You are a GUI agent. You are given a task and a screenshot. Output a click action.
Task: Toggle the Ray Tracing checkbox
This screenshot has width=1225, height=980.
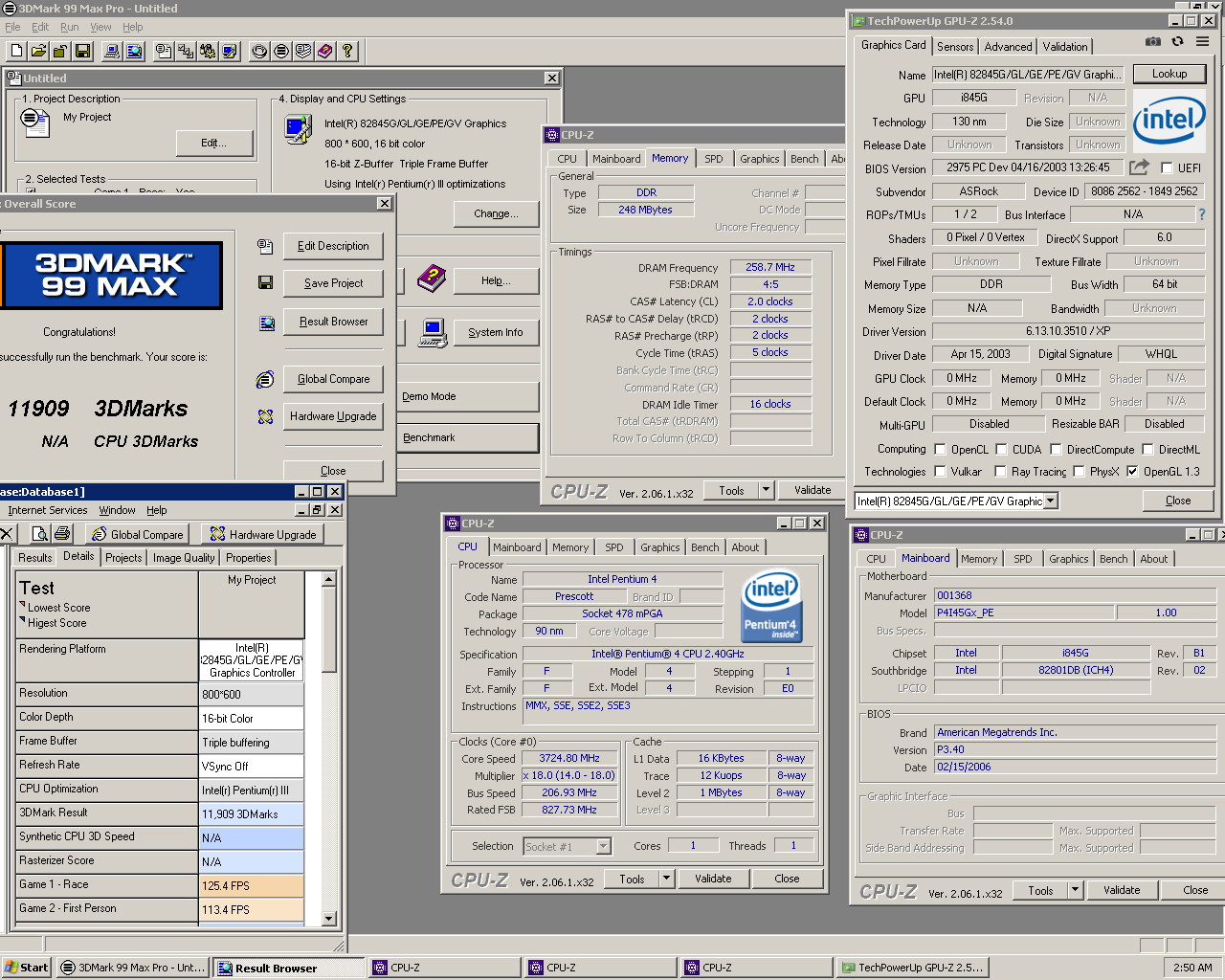coord(1000,471)
